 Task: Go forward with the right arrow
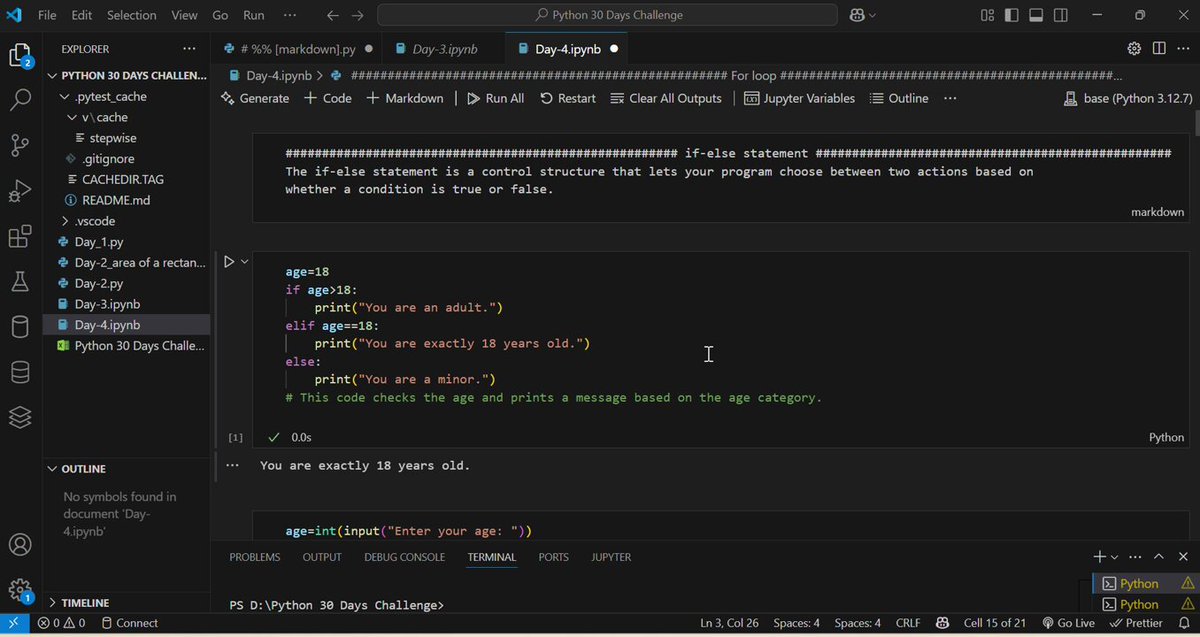[357, 15]
